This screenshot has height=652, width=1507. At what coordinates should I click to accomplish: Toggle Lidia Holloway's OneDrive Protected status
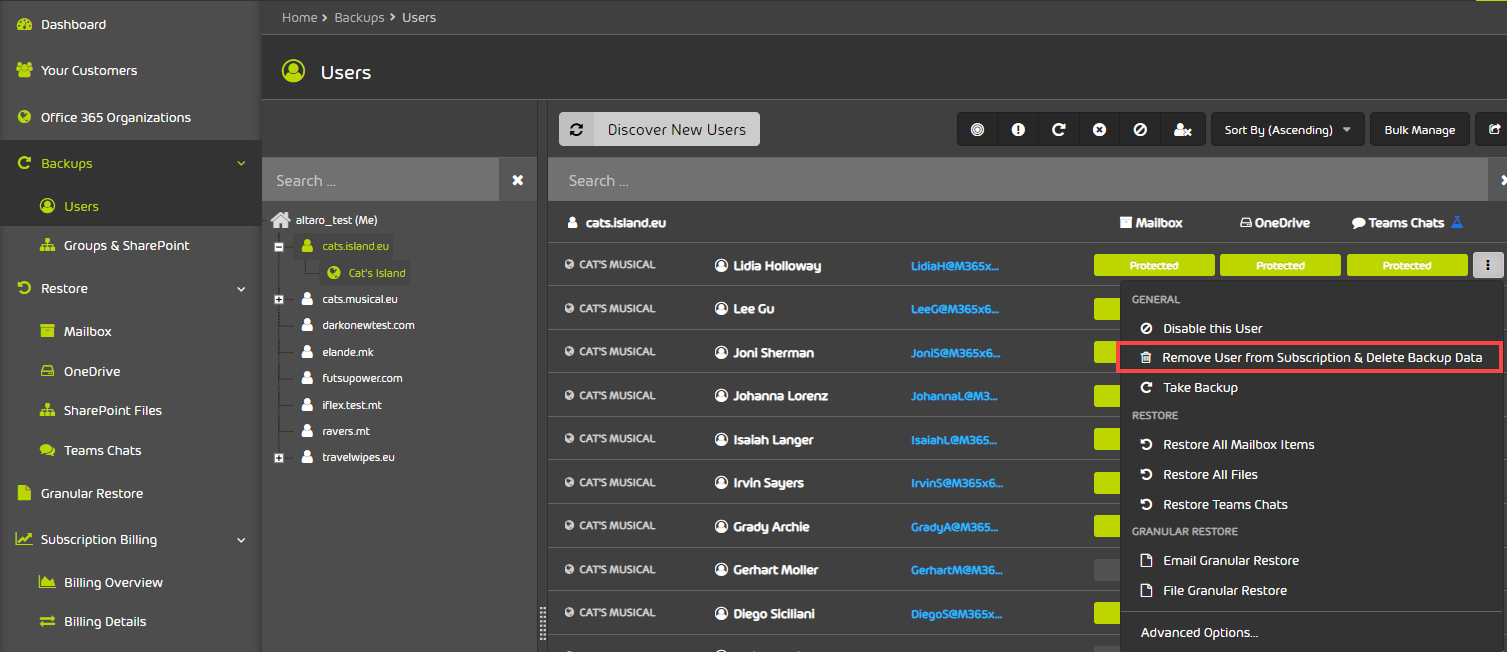[1280, 264]
